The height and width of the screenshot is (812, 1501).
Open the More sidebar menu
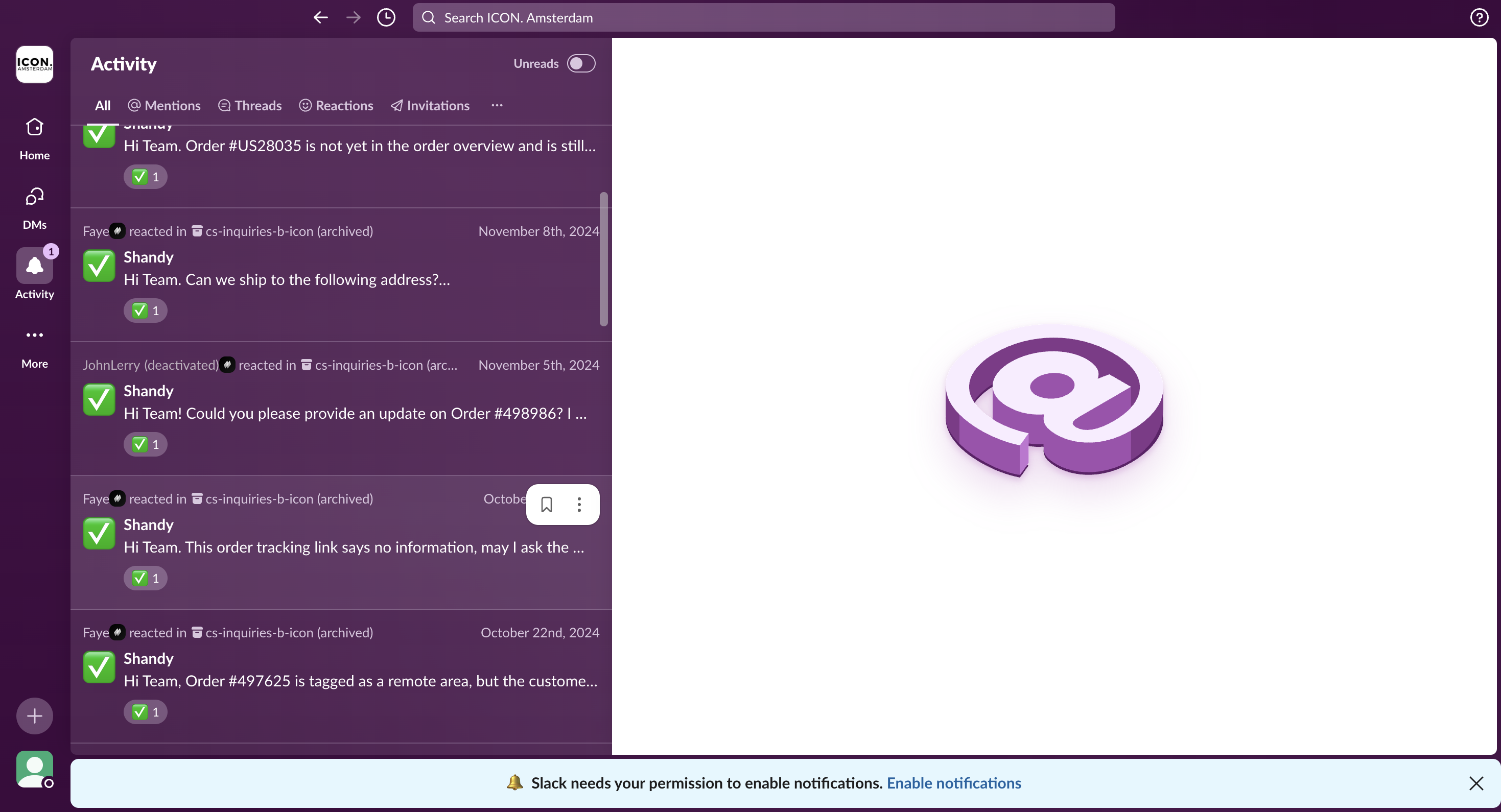pyautogui.click(x=34, y=336)
